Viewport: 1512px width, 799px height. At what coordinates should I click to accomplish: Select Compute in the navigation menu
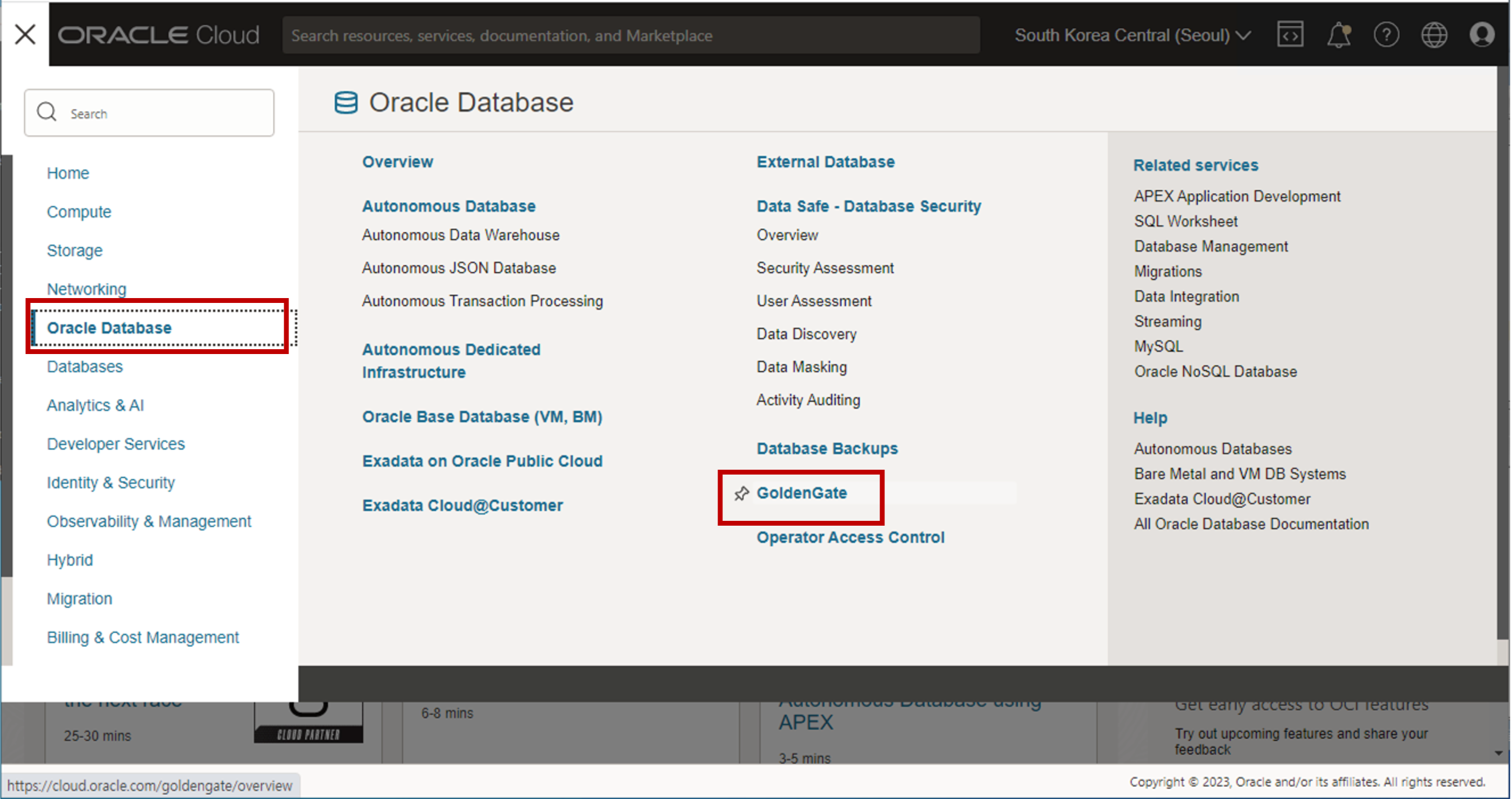79,212
